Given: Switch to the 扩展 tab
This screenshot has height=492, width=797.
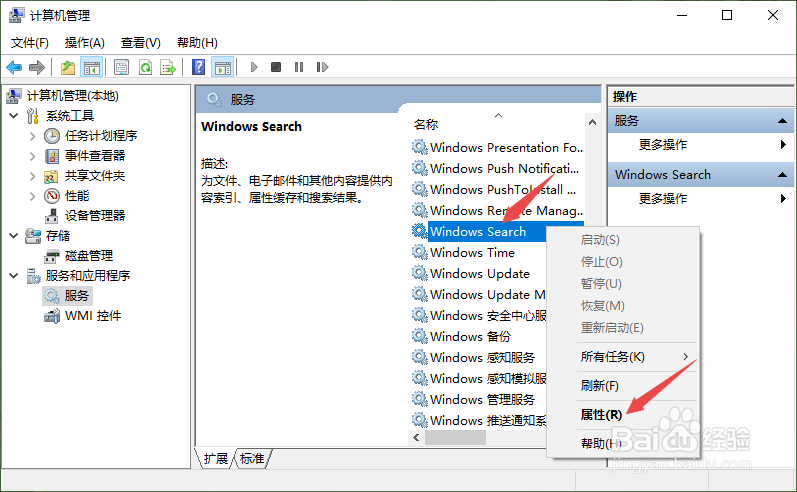Looking at the screenshot, I should pyautogui.click(x=216, y=458).
